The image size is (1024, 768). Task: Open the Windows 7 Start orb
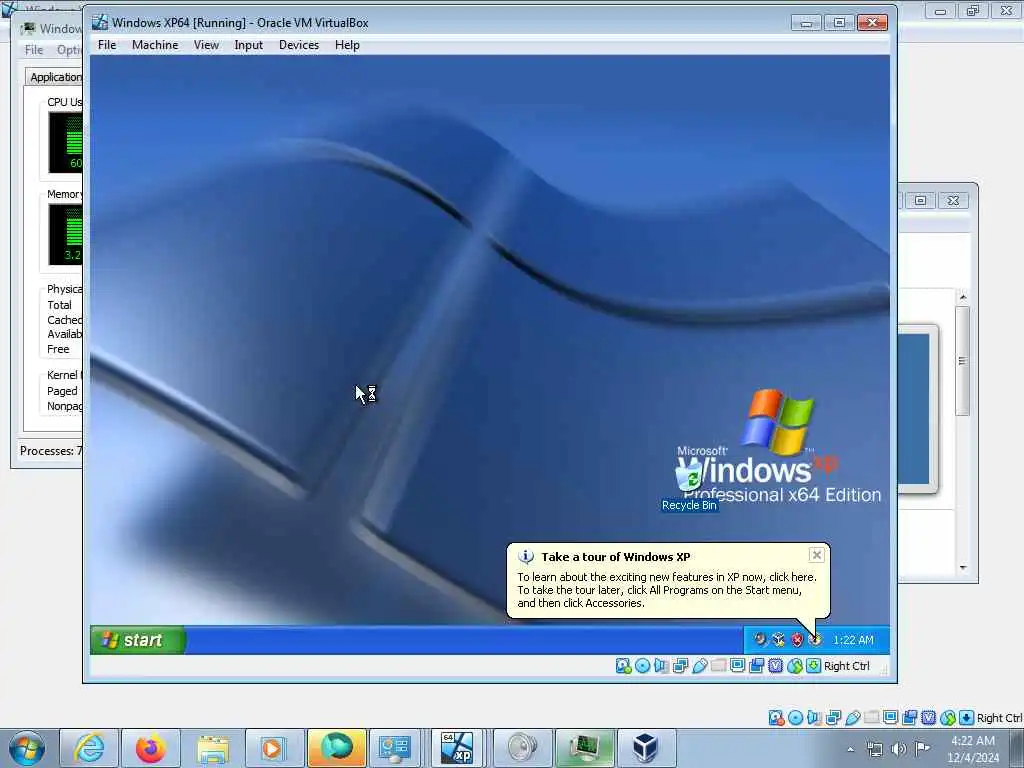(27, 748)
